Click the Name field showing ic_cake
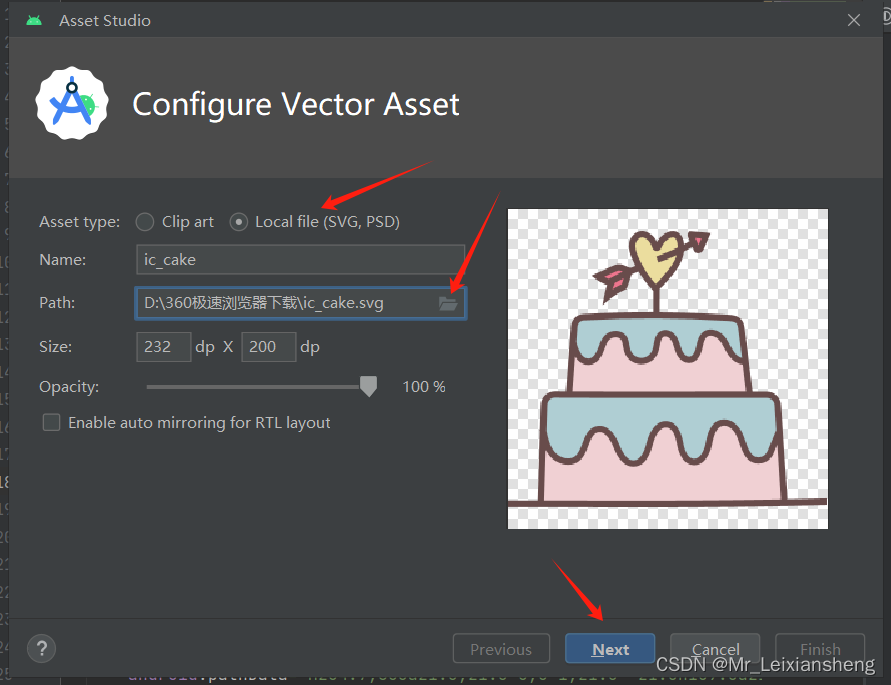 click(x=299, y=259)
